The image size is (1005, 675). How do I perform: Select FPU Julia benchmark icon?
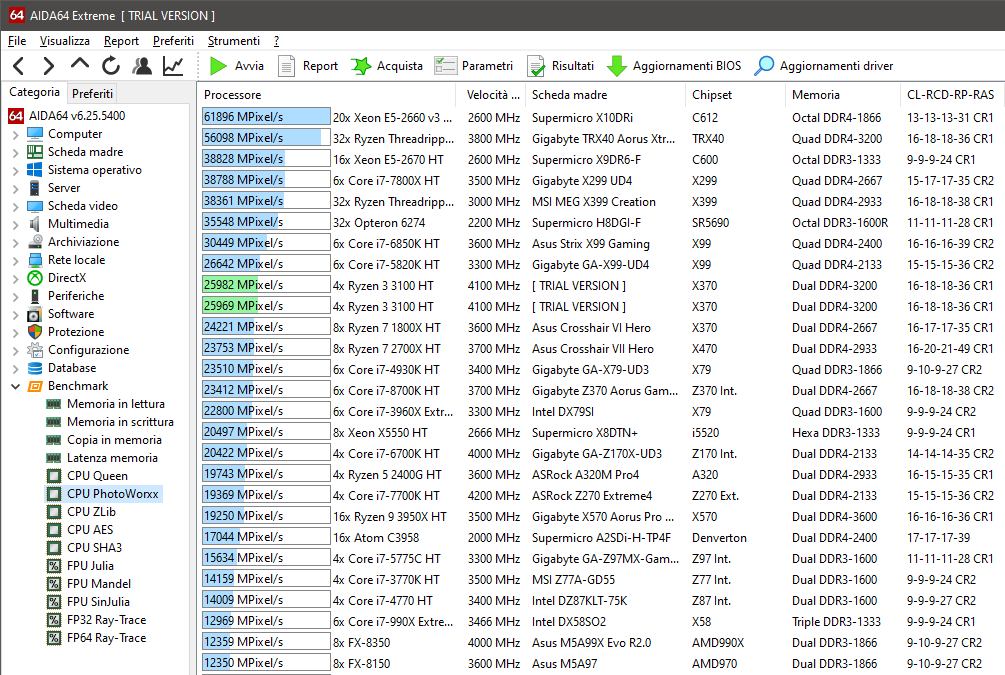[x=54, y=565]
